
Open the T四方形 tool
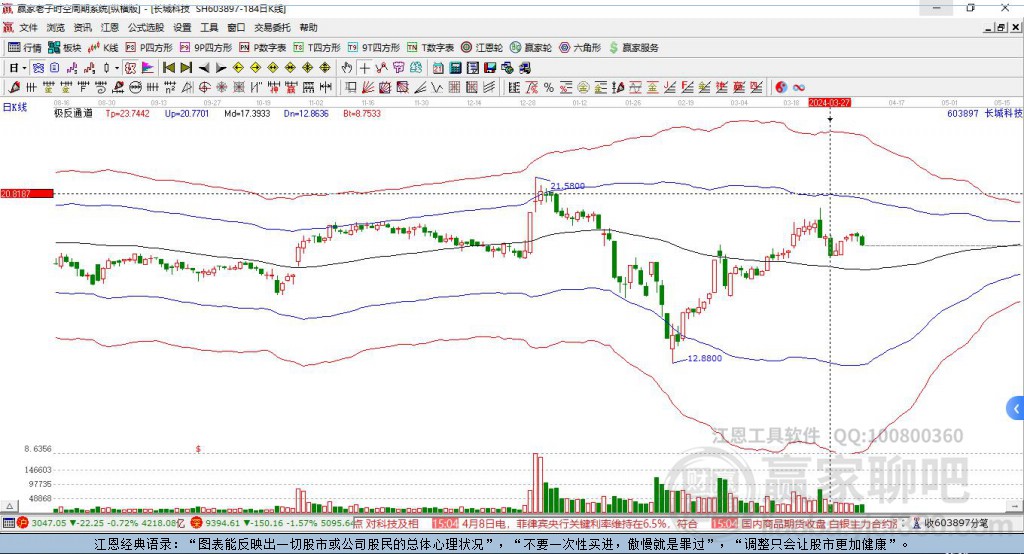(x=317, y=48)
